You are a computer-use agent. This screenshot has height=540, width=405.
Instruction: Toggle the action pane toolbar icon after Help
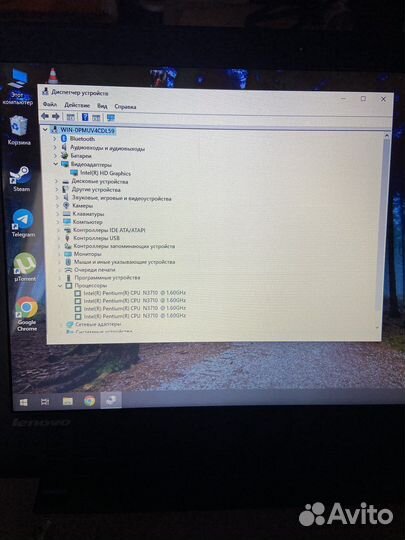click(x=96, y=117)
